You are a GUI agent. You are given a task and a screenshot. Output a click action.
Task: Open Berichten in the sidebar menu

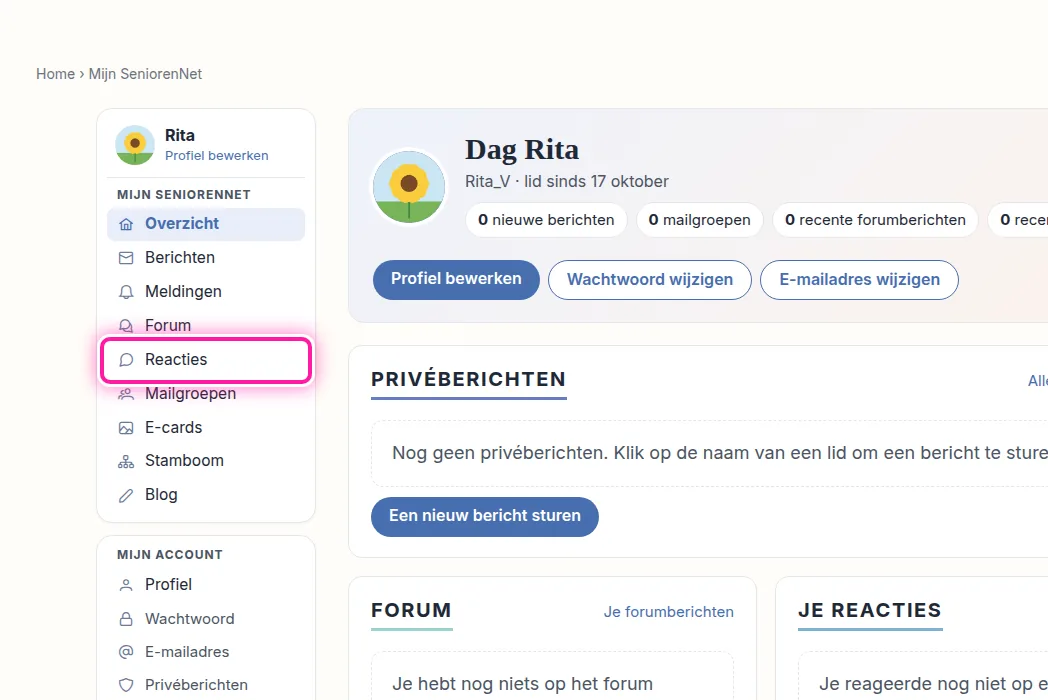[x=206, y=258]
